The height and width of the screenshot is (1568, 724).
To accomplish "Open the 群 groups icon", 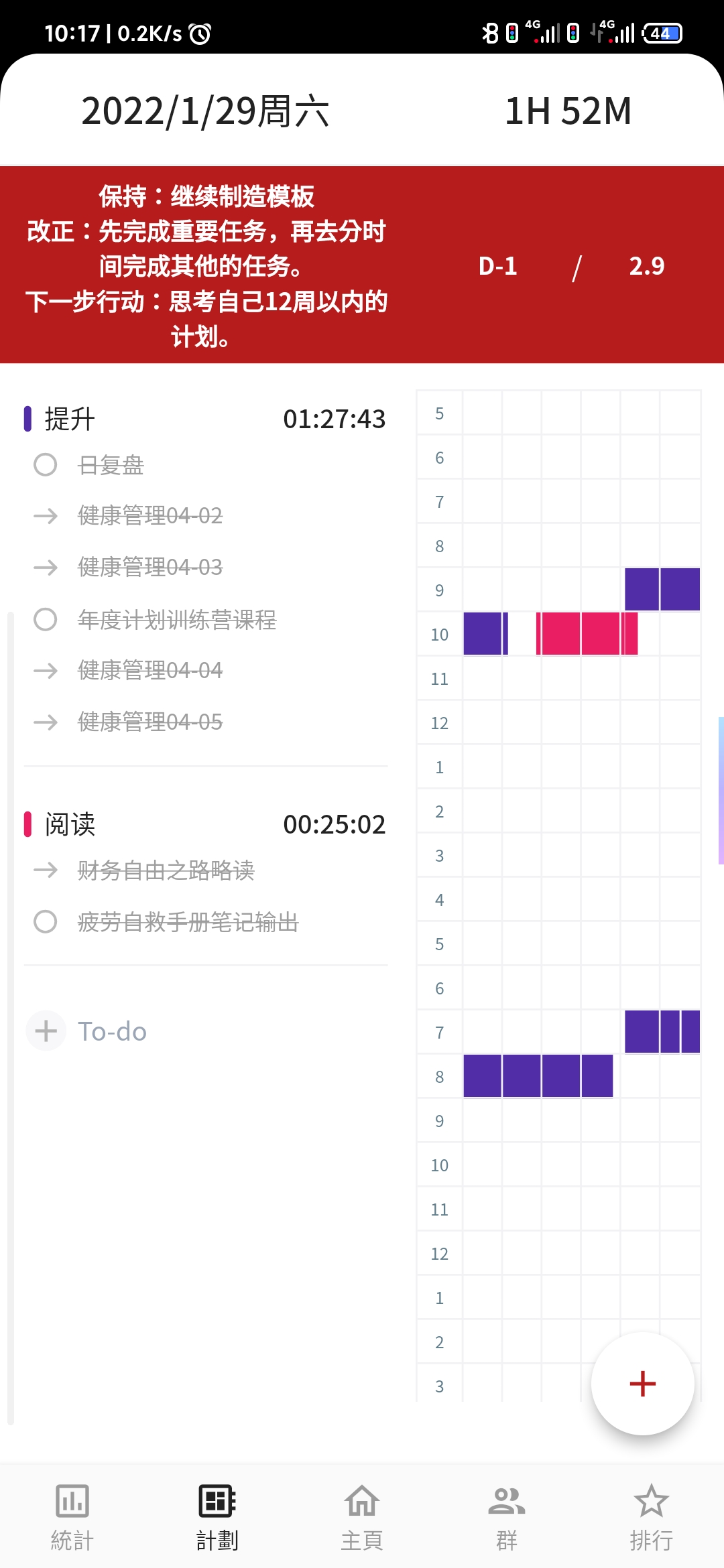I will tap(506, 1501).
